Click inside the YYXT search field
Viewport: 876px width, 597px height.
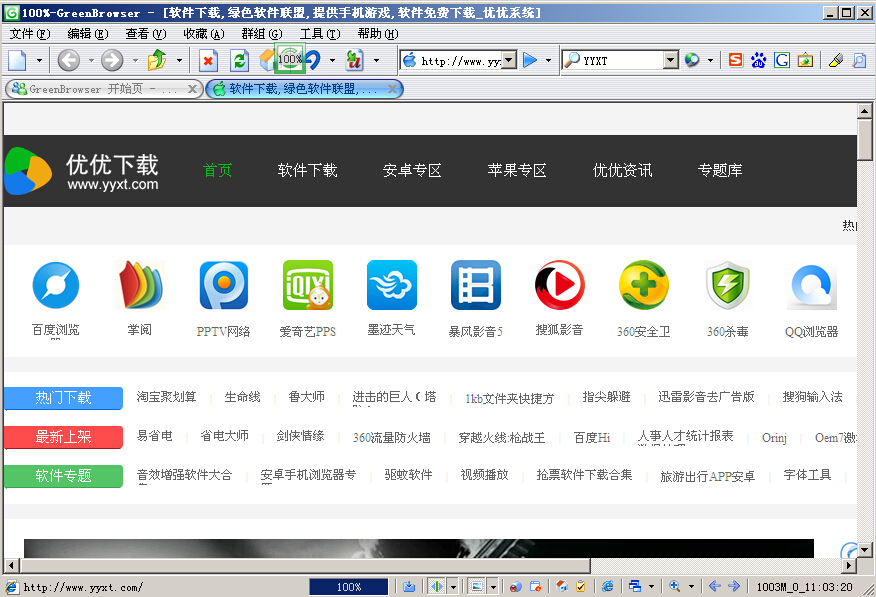622,60
